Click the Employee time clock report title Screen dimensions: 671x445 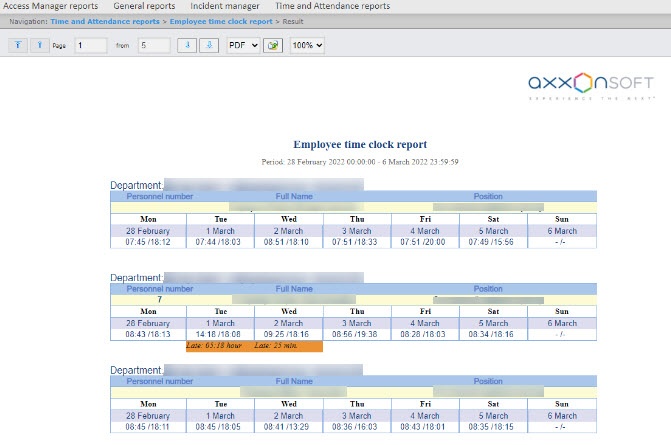pos(360,145)
